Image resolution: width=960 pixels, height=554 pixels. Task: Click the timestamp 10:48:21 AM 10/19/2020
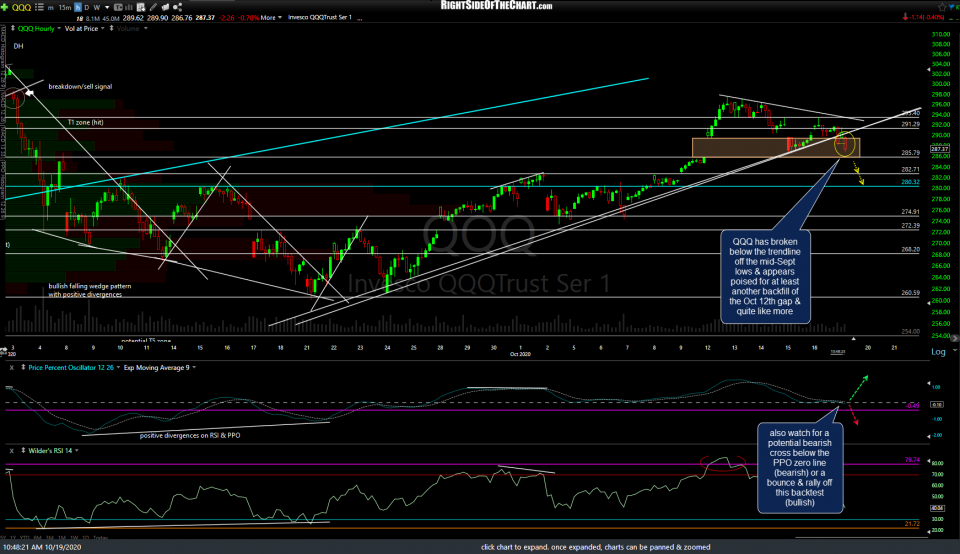[x=42, y=547]
